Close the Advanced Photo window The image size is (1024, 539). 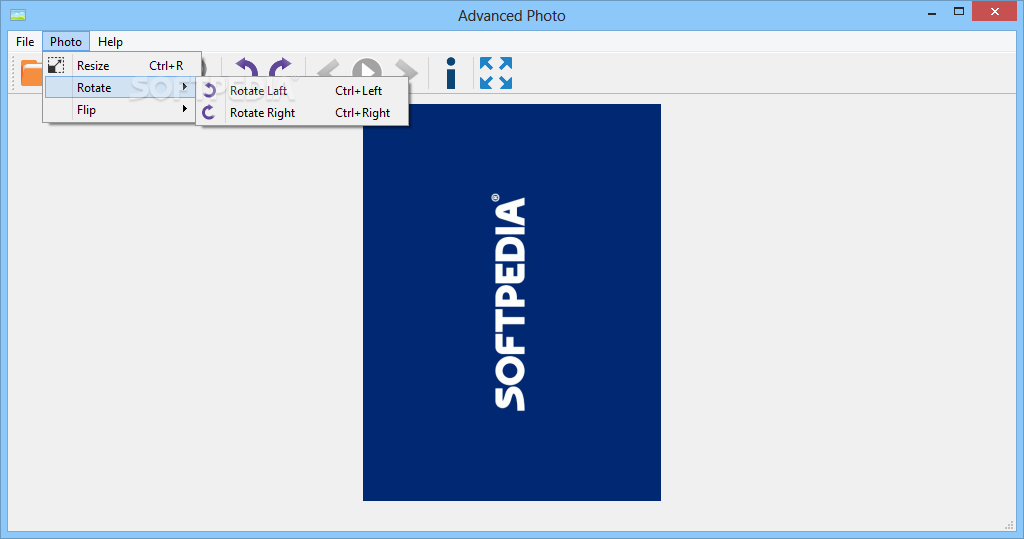(995, 12)
